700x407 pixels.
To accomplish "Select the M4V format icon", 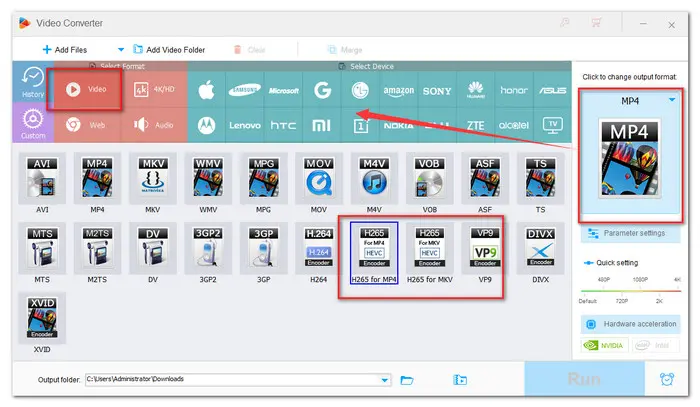I will coord(374,178).
